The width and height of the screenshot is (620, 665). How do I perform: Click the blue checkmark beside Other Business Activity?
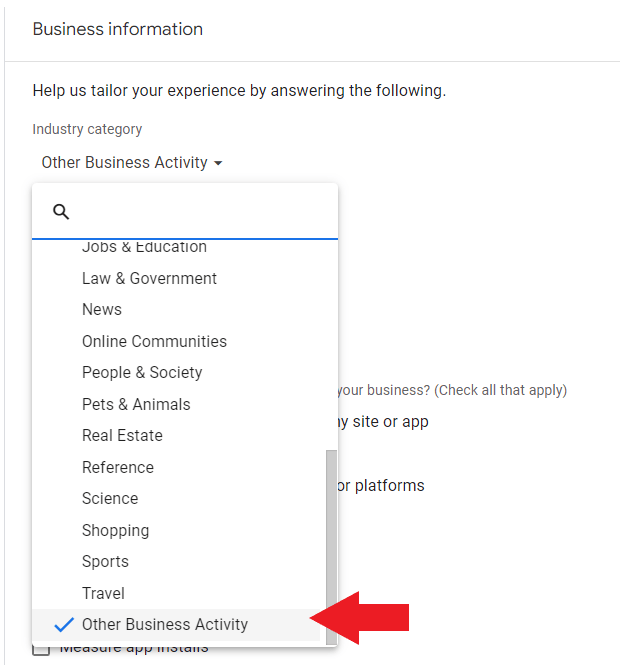point(64,625)
